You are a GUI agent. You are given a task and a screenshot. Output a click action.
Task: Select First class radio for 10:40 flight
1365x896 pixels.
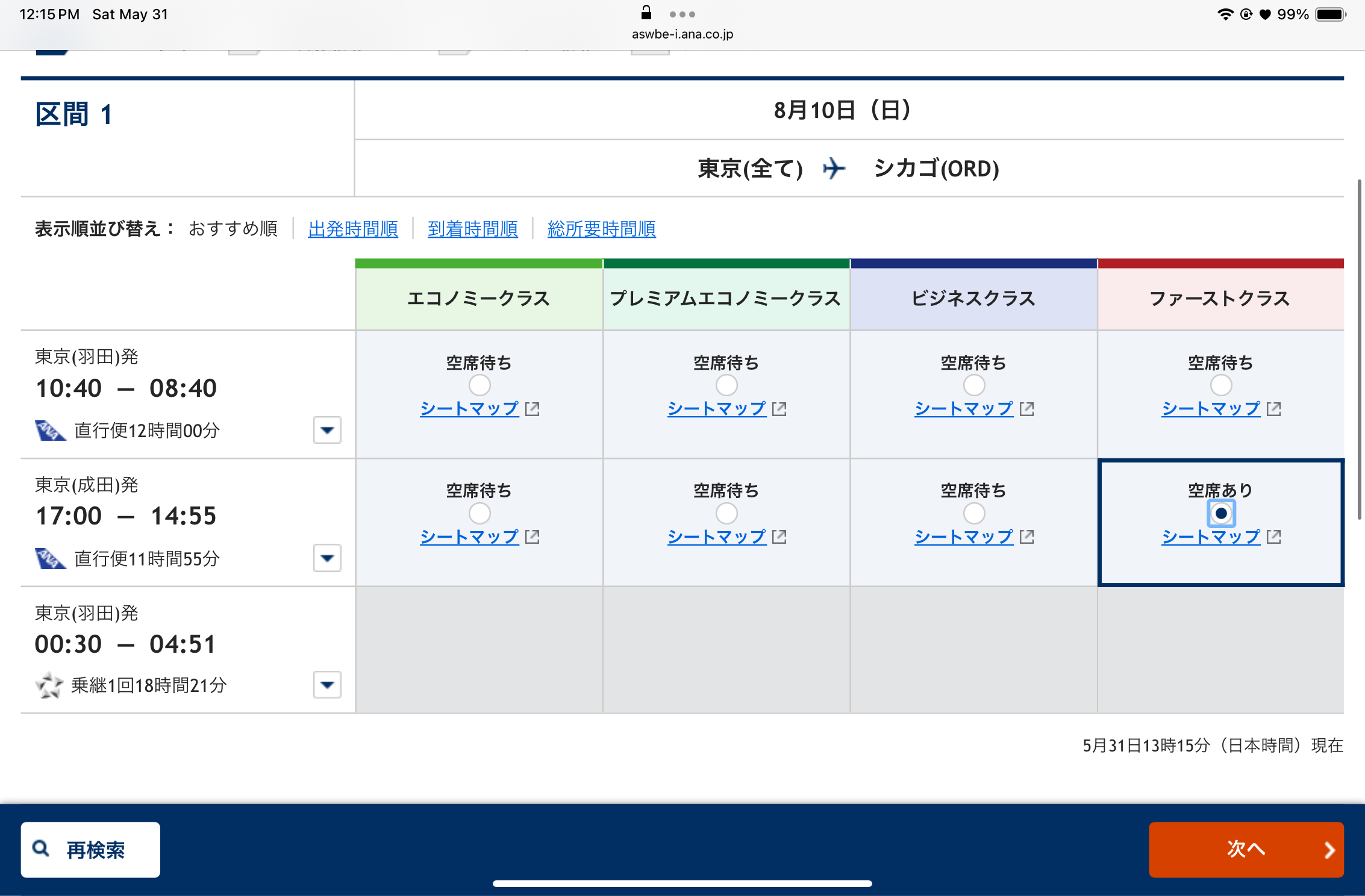click(x=1221, y=385)
